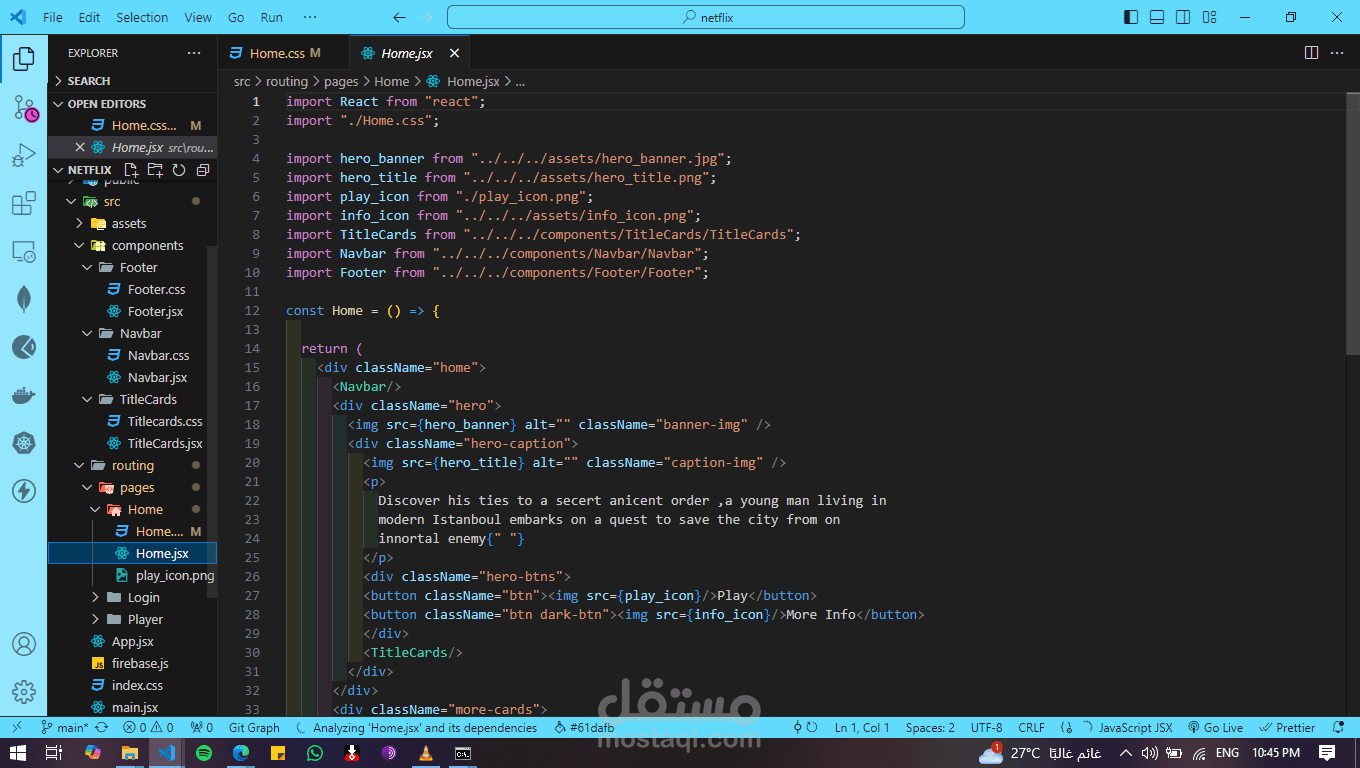The width and height of the screenshot is (1360, 768).
Task: Open the Run and Debug view
Action: point(24,156)
